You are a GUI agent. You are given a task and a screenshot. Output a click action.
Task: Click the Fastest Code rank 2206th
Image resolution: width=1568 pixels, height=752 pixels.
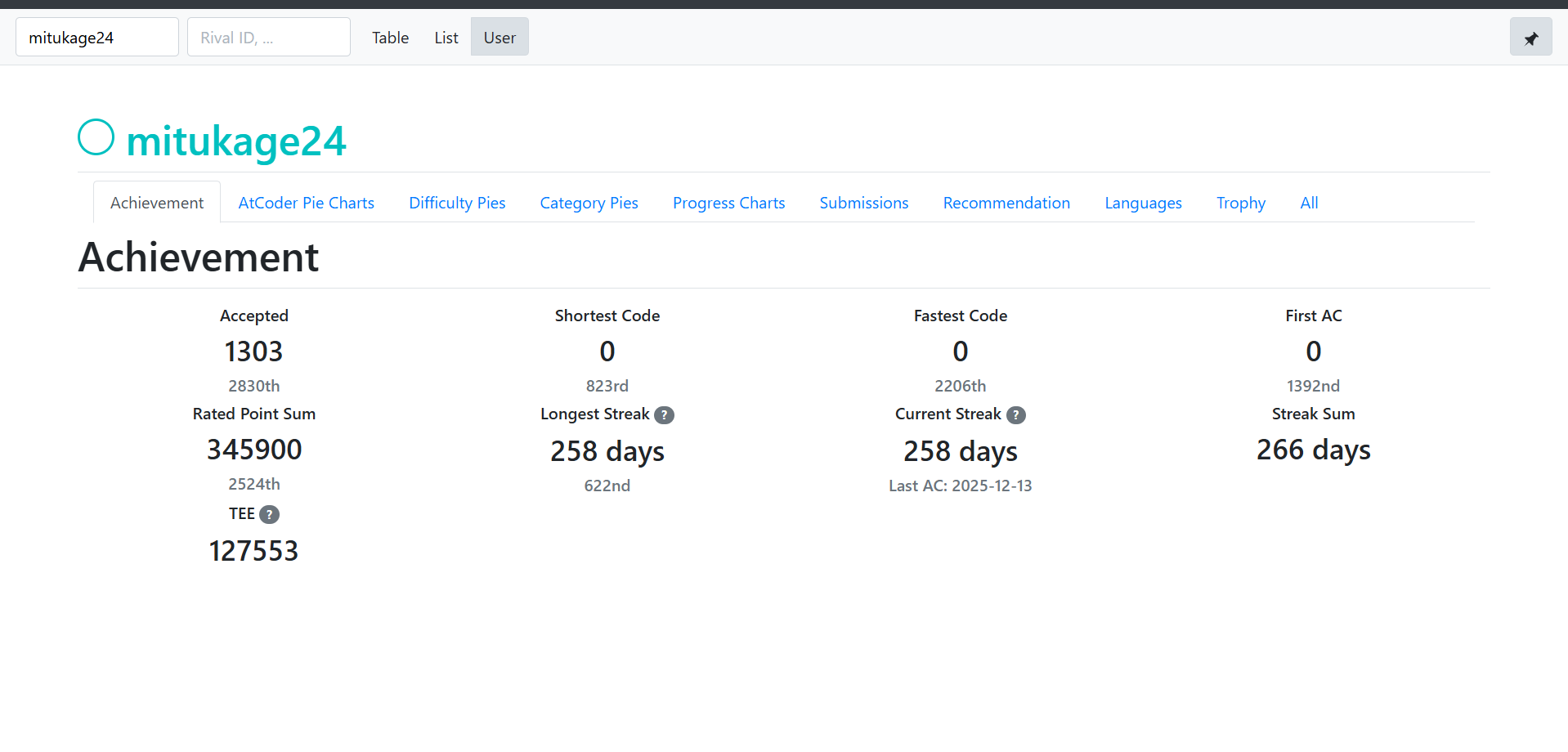click(961, 386)
